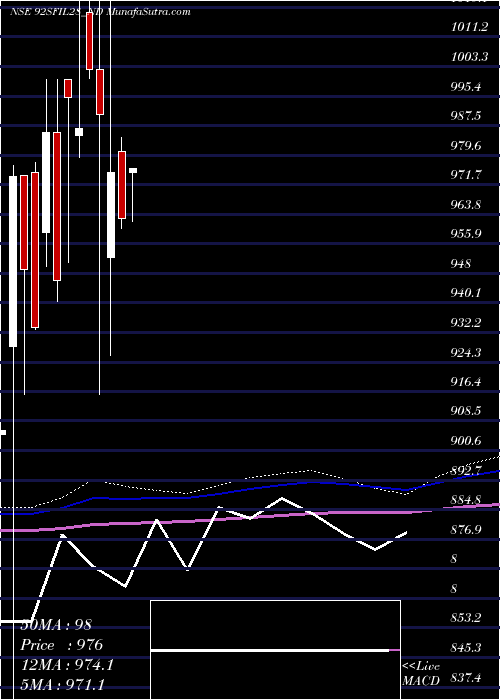Click the 884.8 price axis label
Viewport: 500px width, 700px height.
tap(467, 500)
